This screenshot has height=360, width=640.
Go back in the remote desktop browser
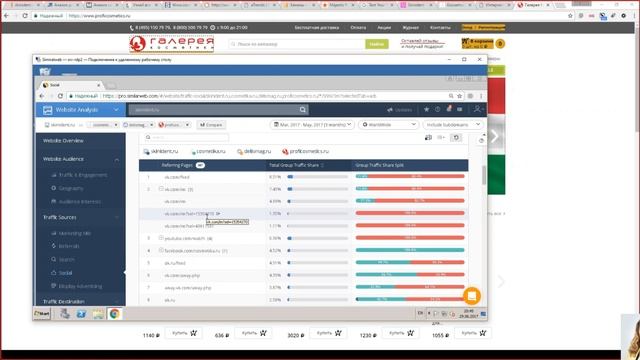(x=42, y=96)
